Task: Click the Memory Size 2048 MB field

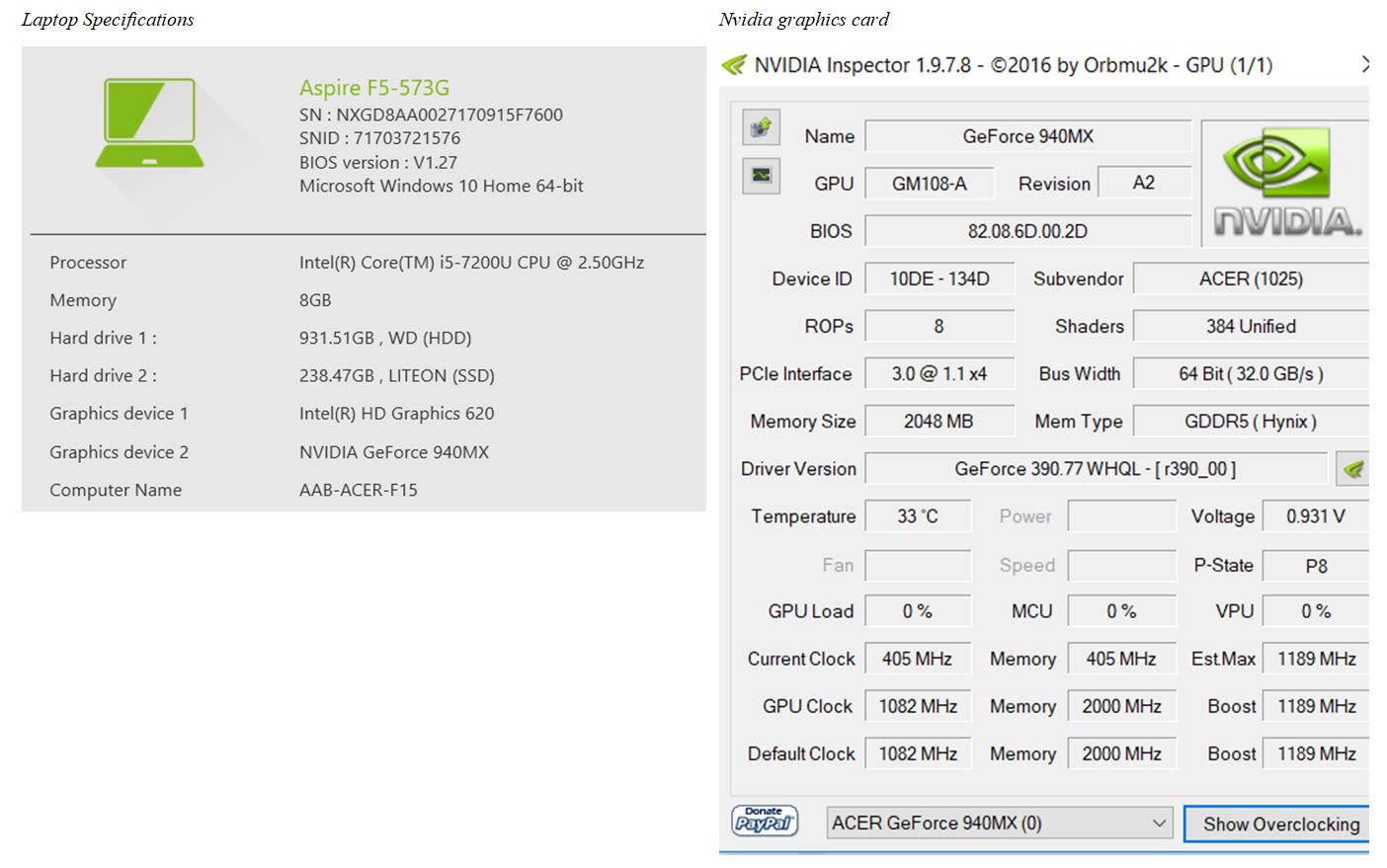Action: [939, 422]
